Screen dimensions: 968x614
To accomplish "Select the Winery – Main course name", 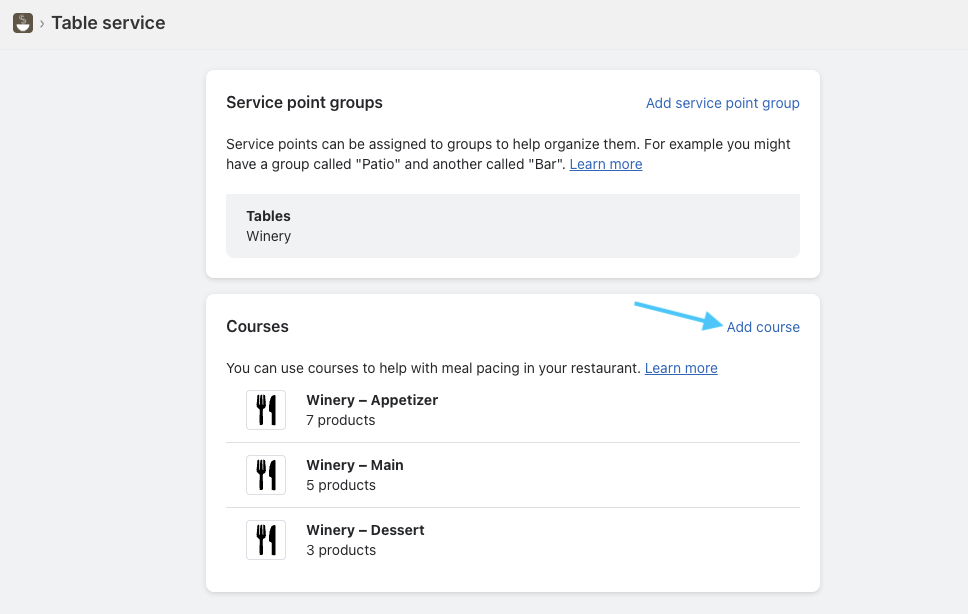I will point(354,465).
